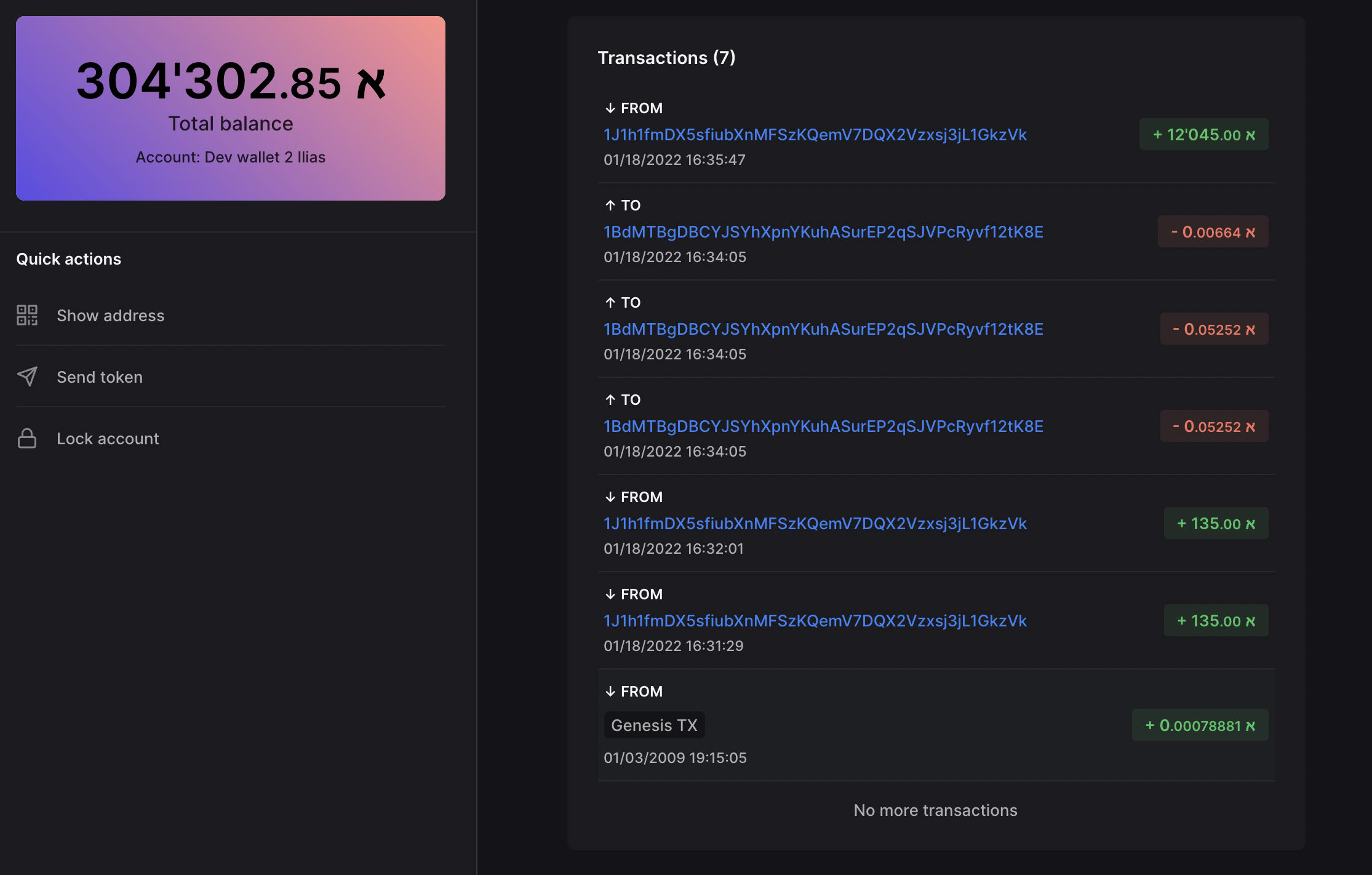Screen dimensions: 1372x875
Task: Click the down arrow on the 16:31:29 FROM transaction
Action: (610, 594)
